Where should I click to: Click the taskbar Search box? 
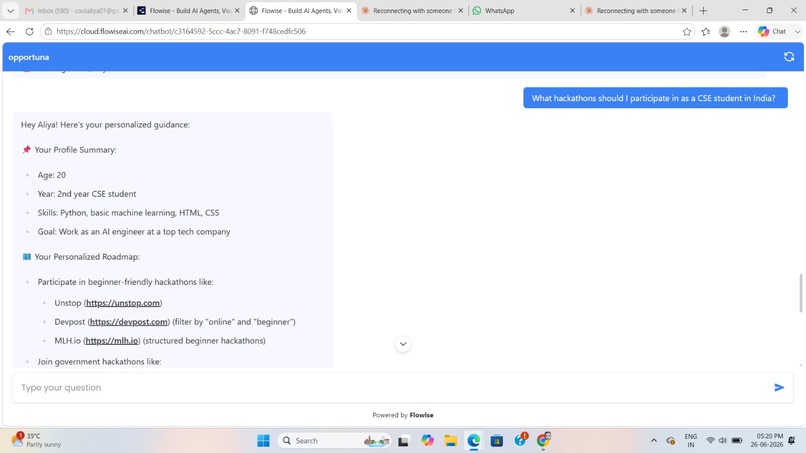(x=334, y=441)
